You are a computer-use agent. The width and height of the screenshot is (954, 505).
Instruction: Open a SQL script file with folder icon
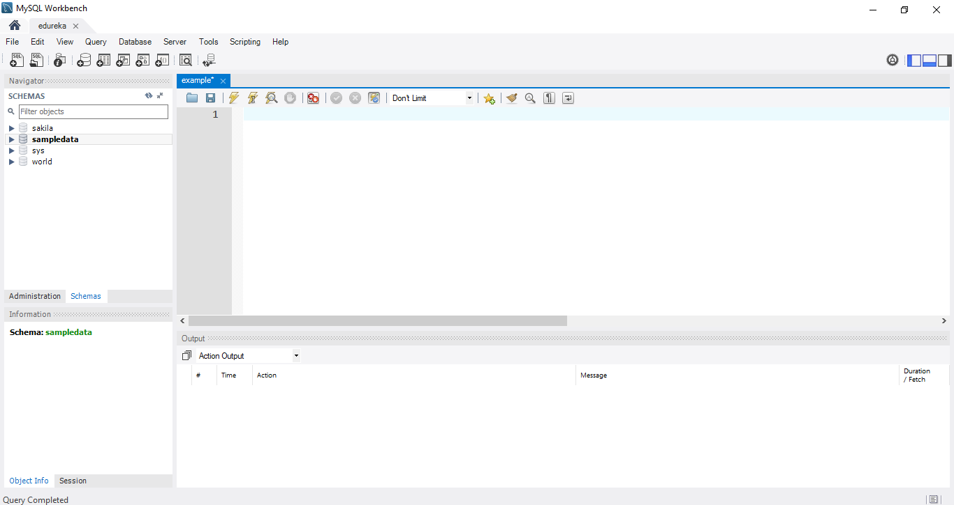click(192, 98)
